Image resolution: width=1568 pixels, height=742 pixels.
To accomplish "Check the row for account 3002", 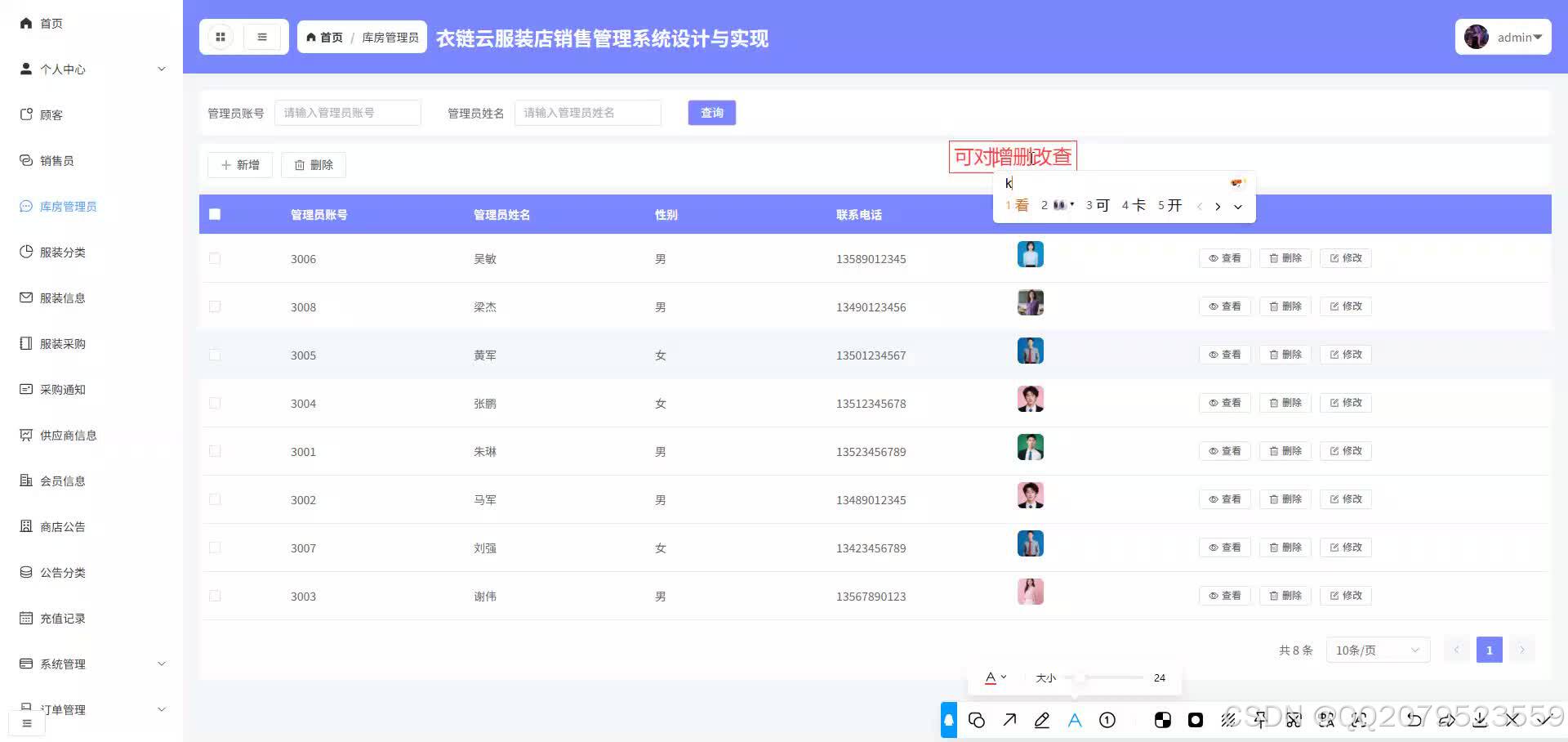I will click(215, 499).
